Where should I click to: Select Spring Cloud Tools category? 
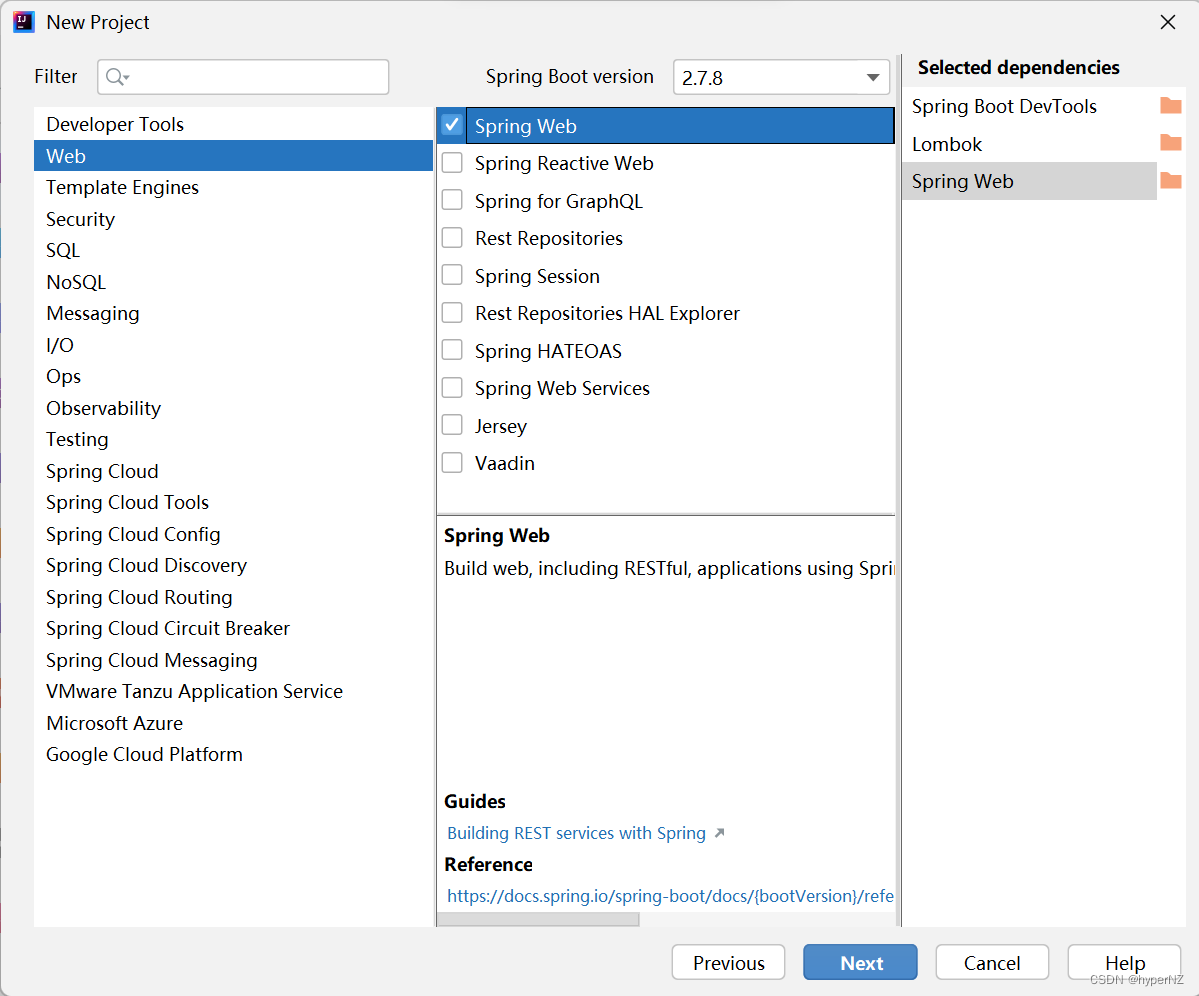[x=233, y=502]
